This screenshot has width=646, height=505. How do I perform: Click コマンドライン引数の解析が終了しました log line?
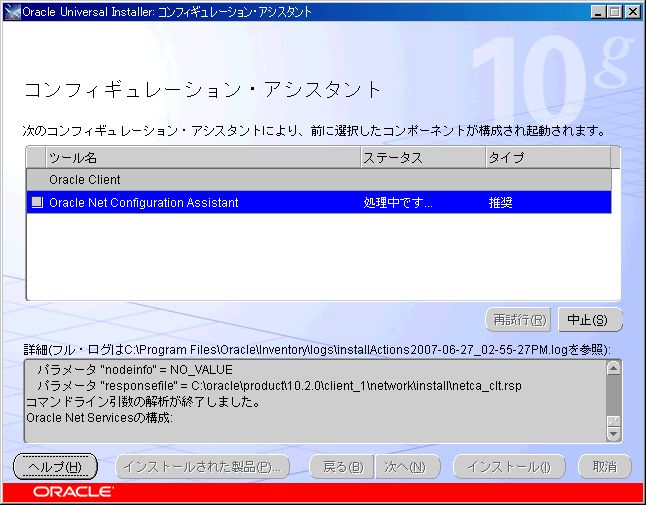[143, 402]
